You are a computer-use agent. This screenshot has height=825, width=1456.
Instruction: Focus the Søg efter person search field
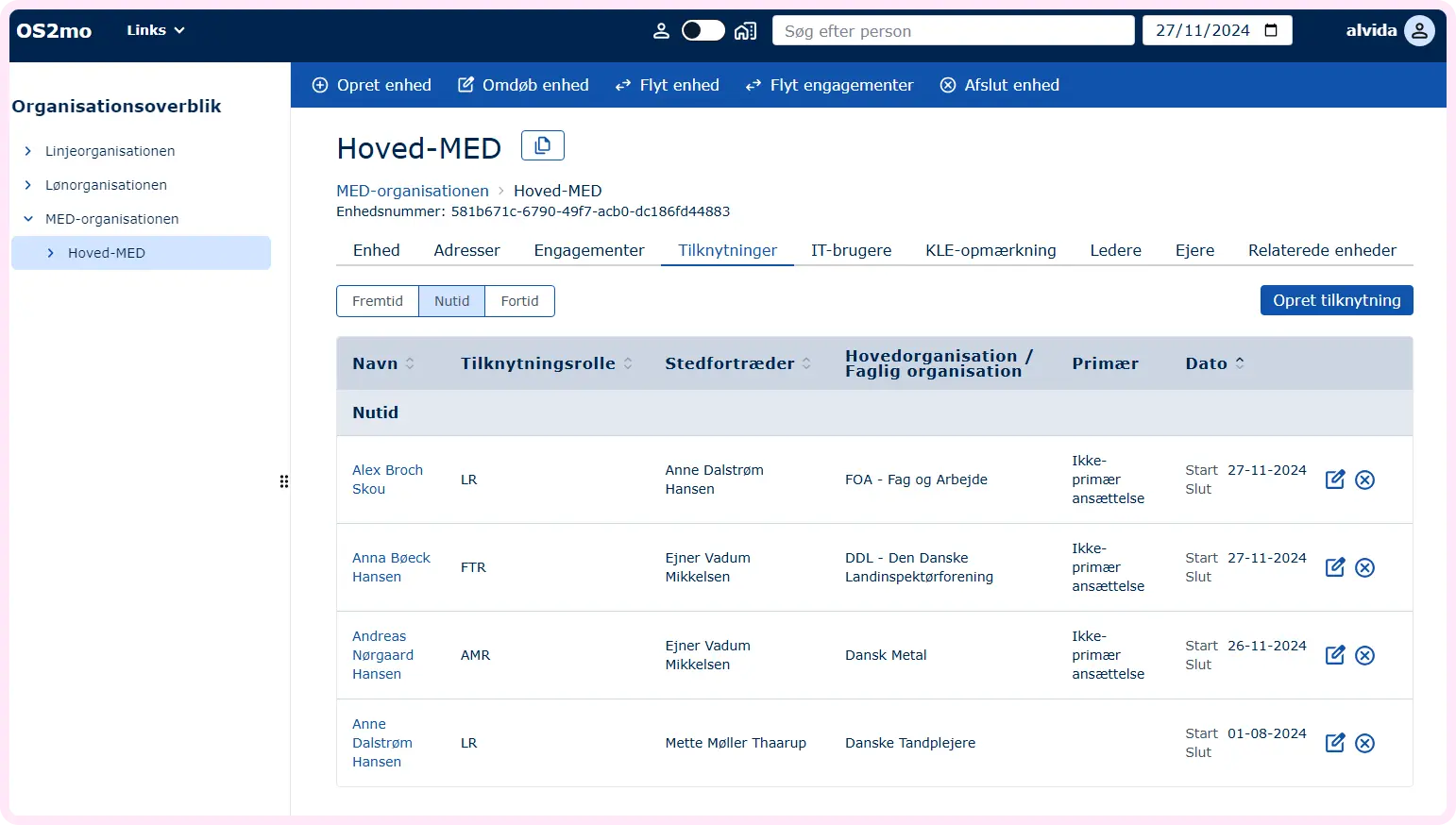[x=954, y=31]
